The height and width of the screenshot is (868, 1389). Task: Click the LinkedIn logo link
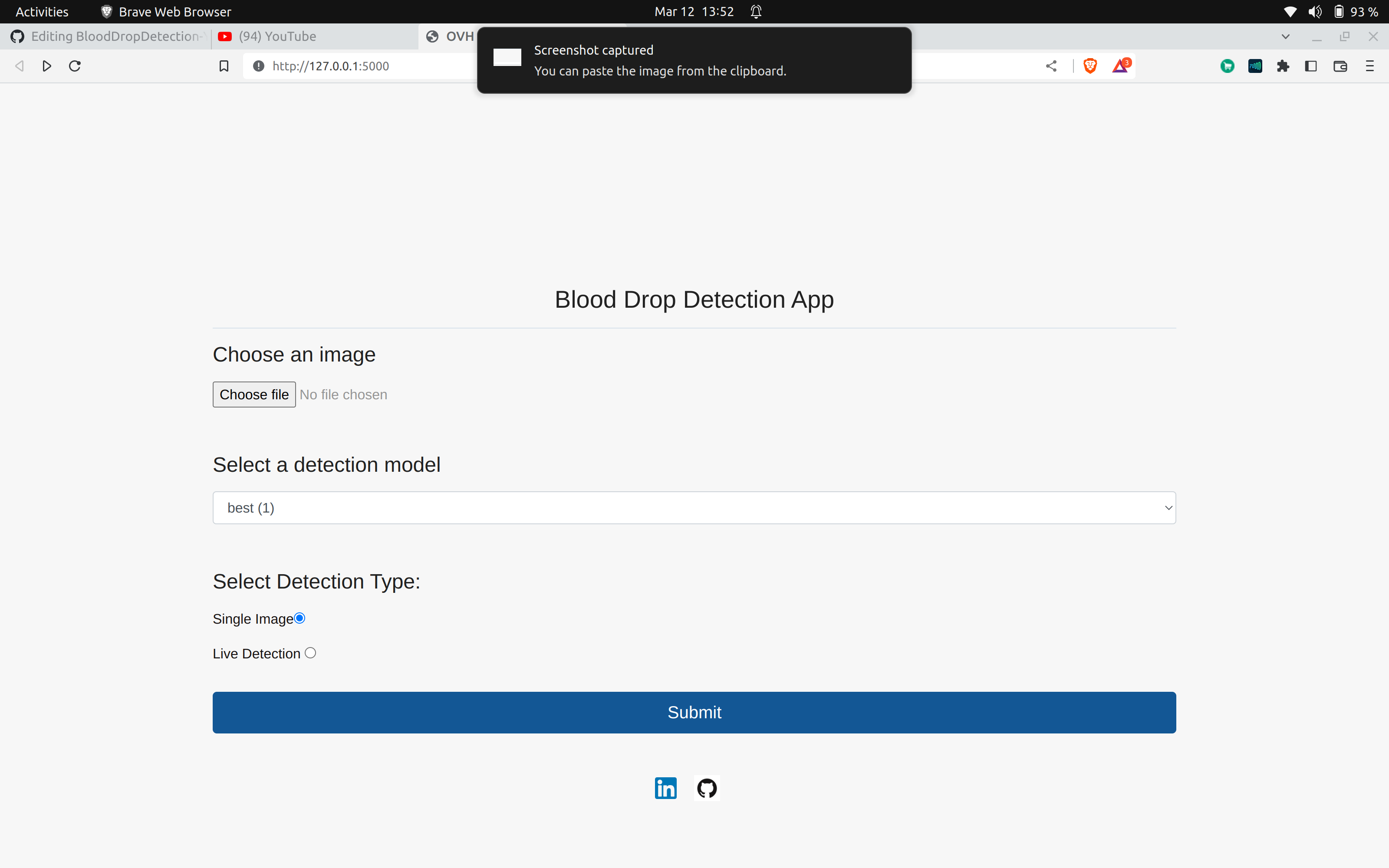(x=665, y=788)
